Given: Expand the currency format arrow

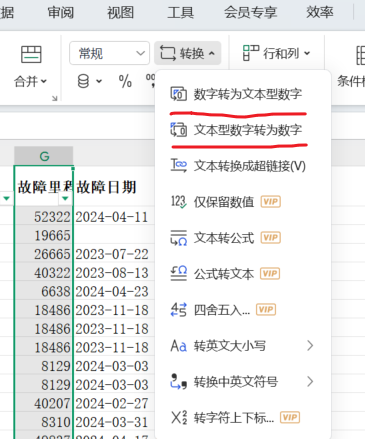Looking at the screenshot, I should pos(99,81).
